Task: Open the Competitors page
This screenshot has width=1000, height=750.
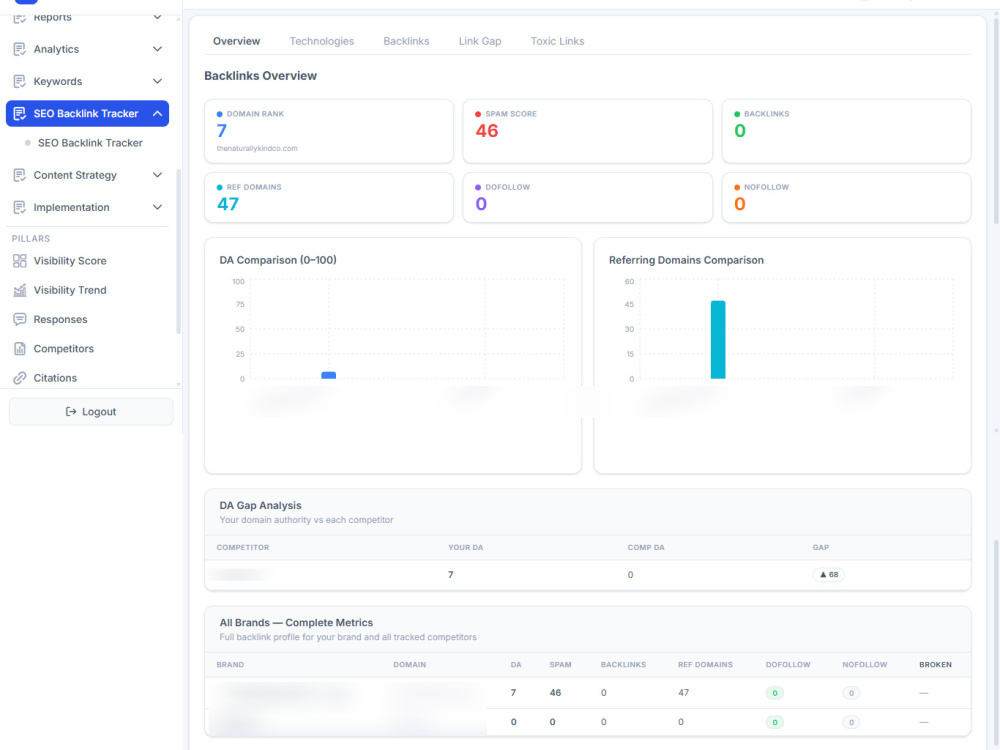Action: (64, 349)
